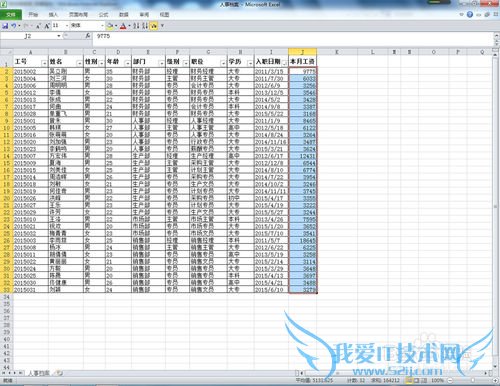Click the Name Box showing J2
The image size is (500, 386).
pyautogui.click(x=28, y=36)
